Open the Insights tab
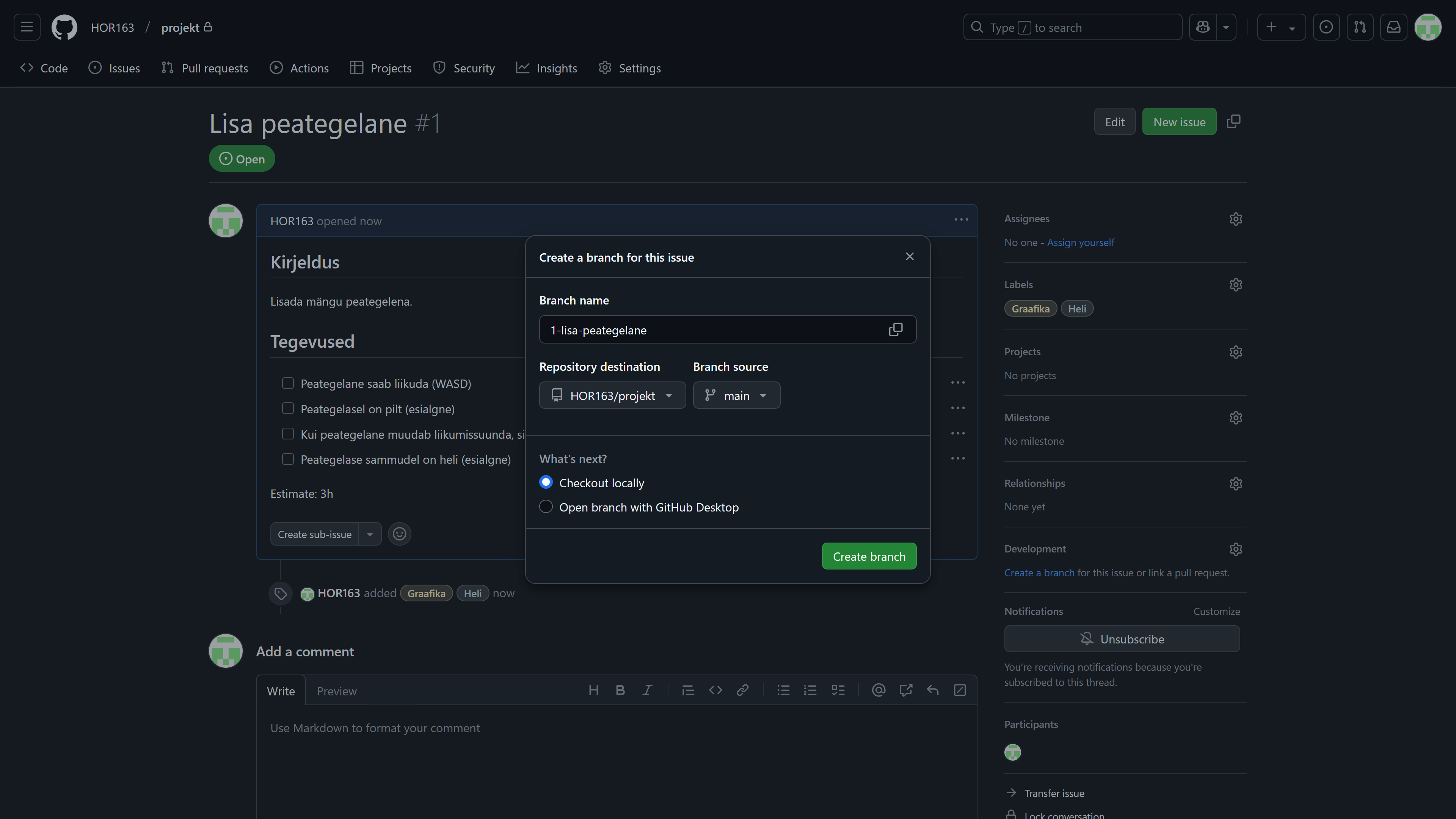The height and width of the screenshot is (819, 1456). point(546,68)
